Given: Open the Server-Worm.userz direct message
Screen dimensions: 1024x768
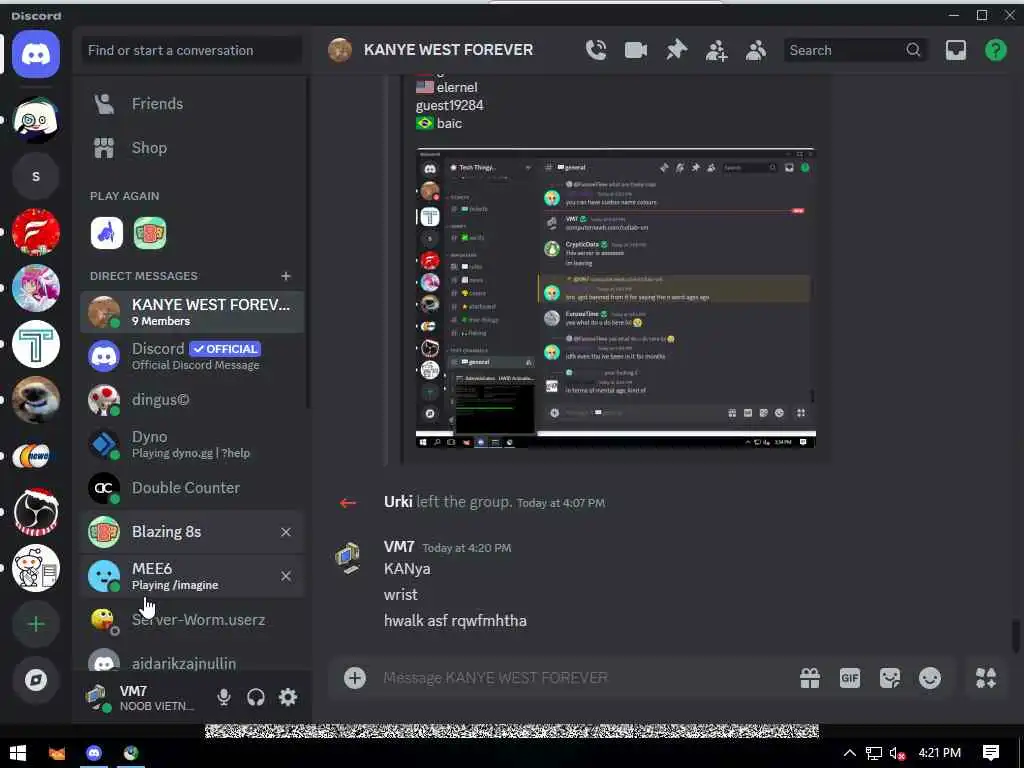Looking at the screenshot, I should pyautogui.click(x=193, y=620).
